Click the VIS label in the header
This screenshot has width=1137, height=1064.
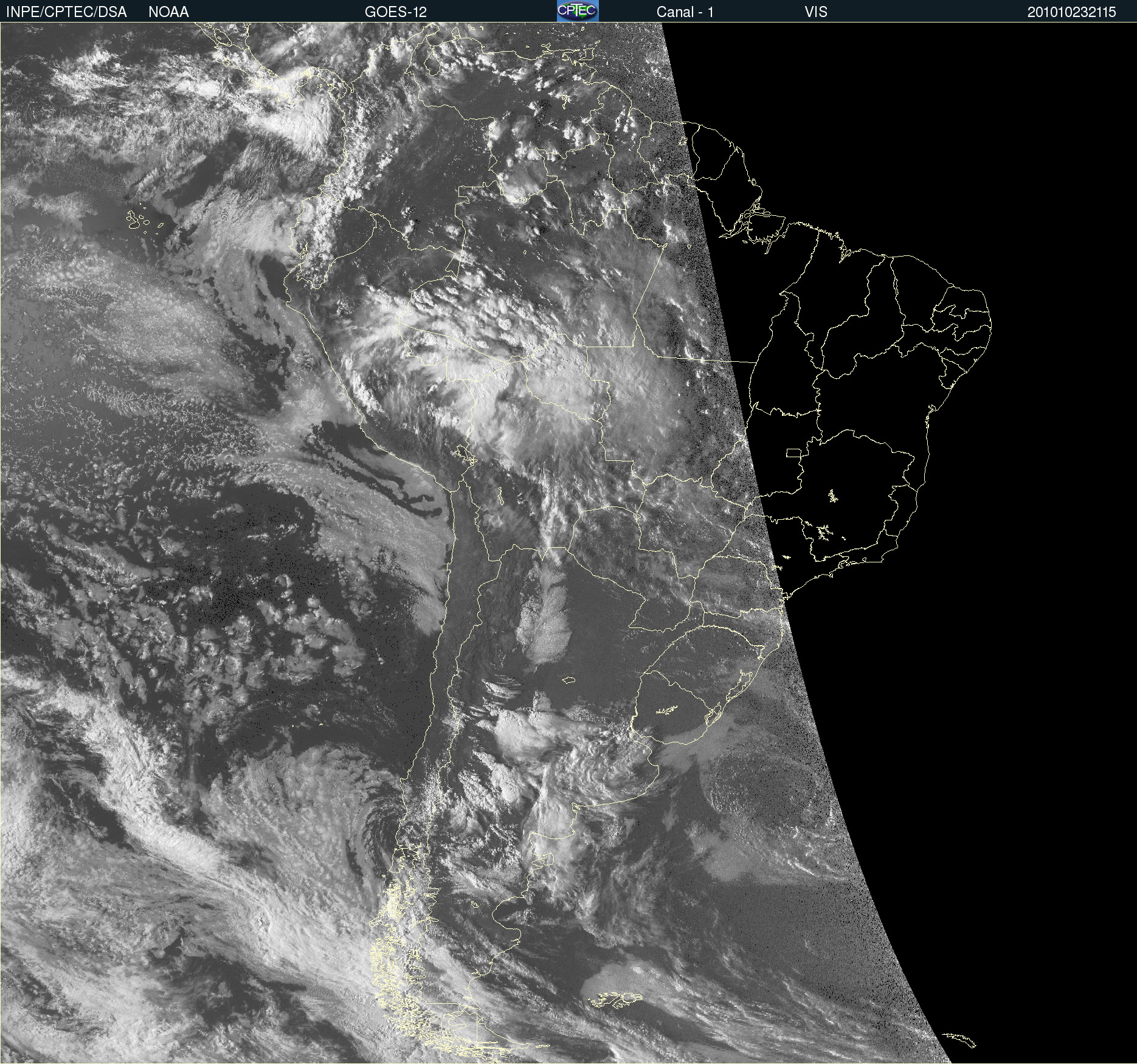(816, 12)
